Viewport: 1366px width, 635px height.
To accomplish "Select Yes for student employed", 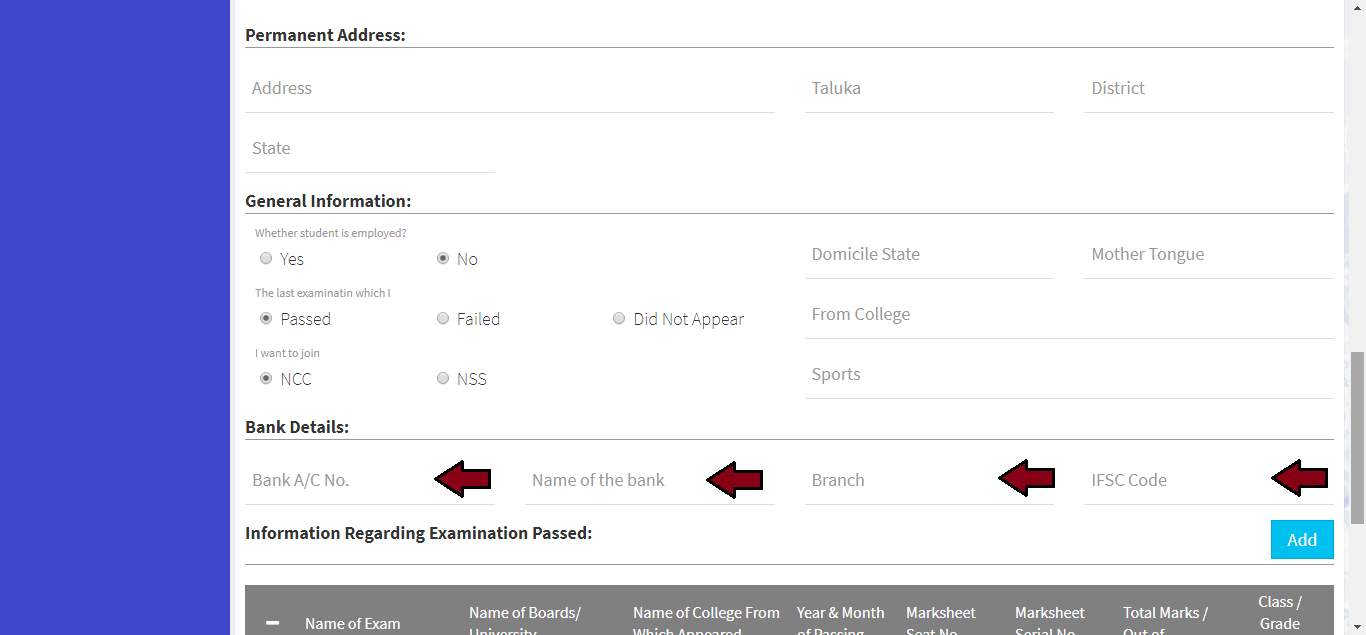I will tap(266, 259).
